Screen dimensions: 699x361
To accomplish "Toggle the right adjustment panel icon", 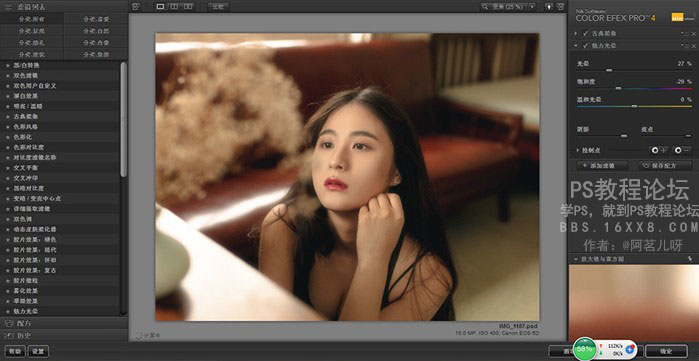I will [560, 7].
